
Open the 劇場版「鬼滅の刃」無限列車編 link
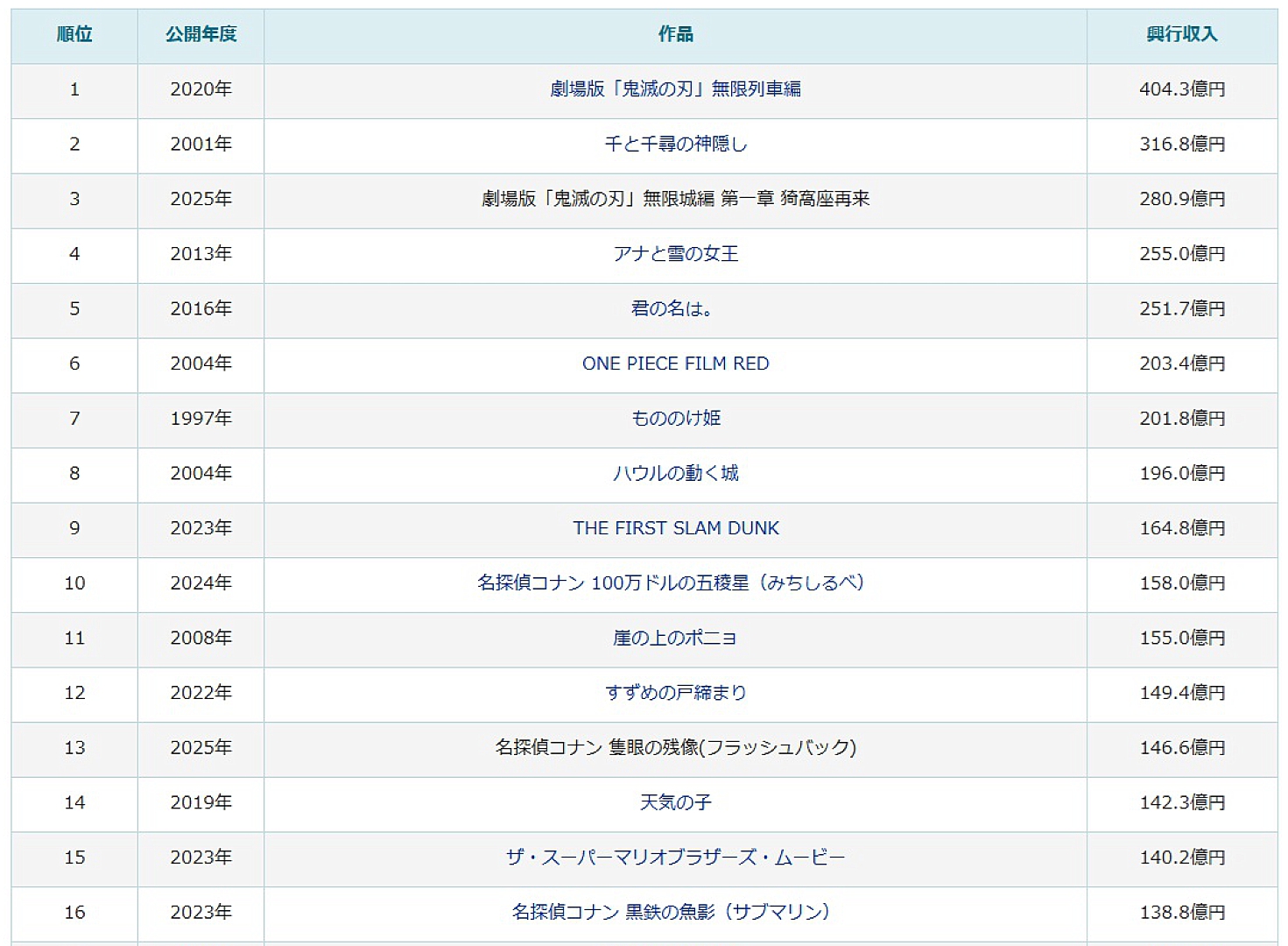[x=675, y=89]
